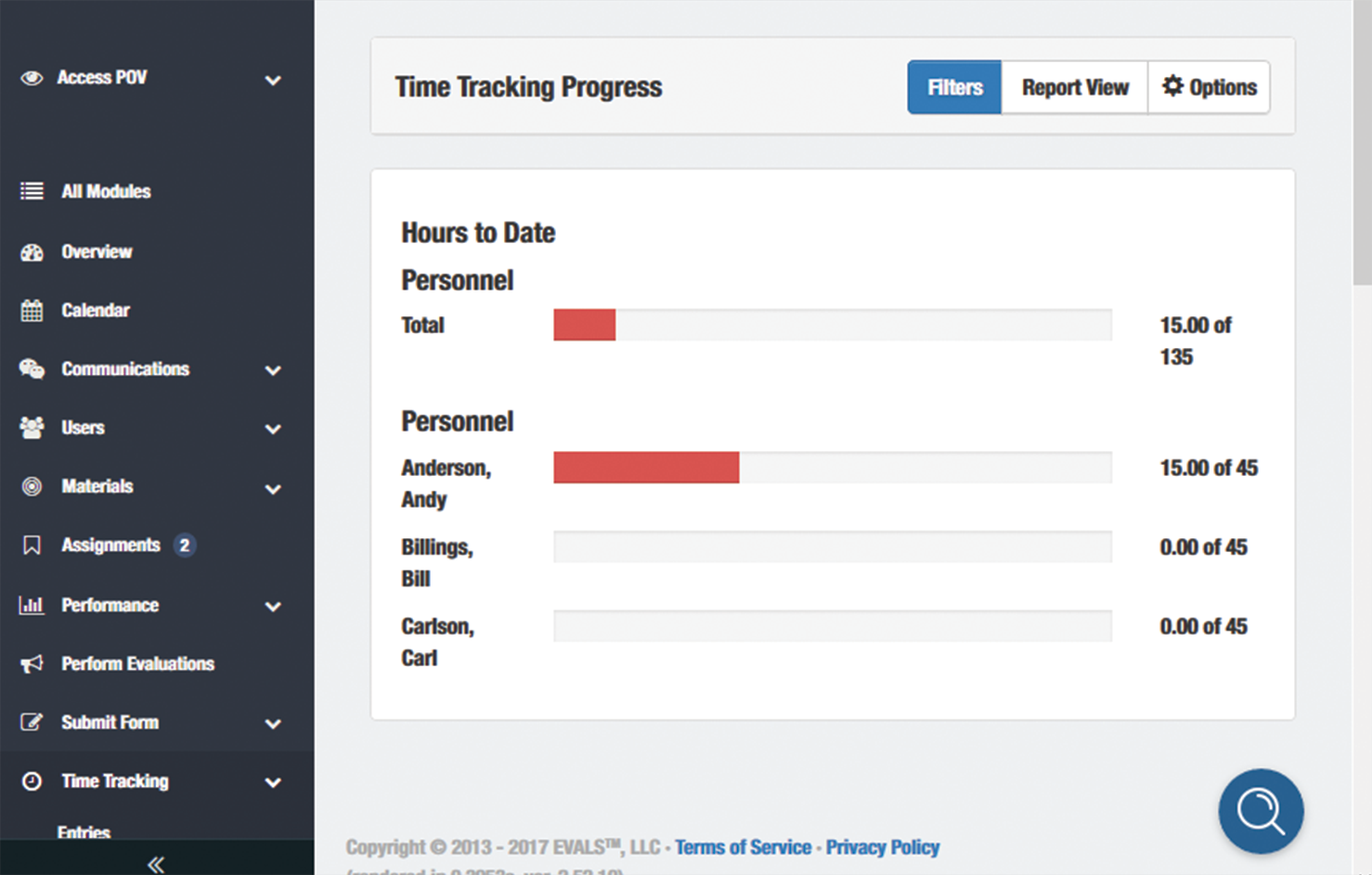Open the Terms of Service link
Image resolution: width=1372 pixels, height=875 pixels.
pos(743,847)
